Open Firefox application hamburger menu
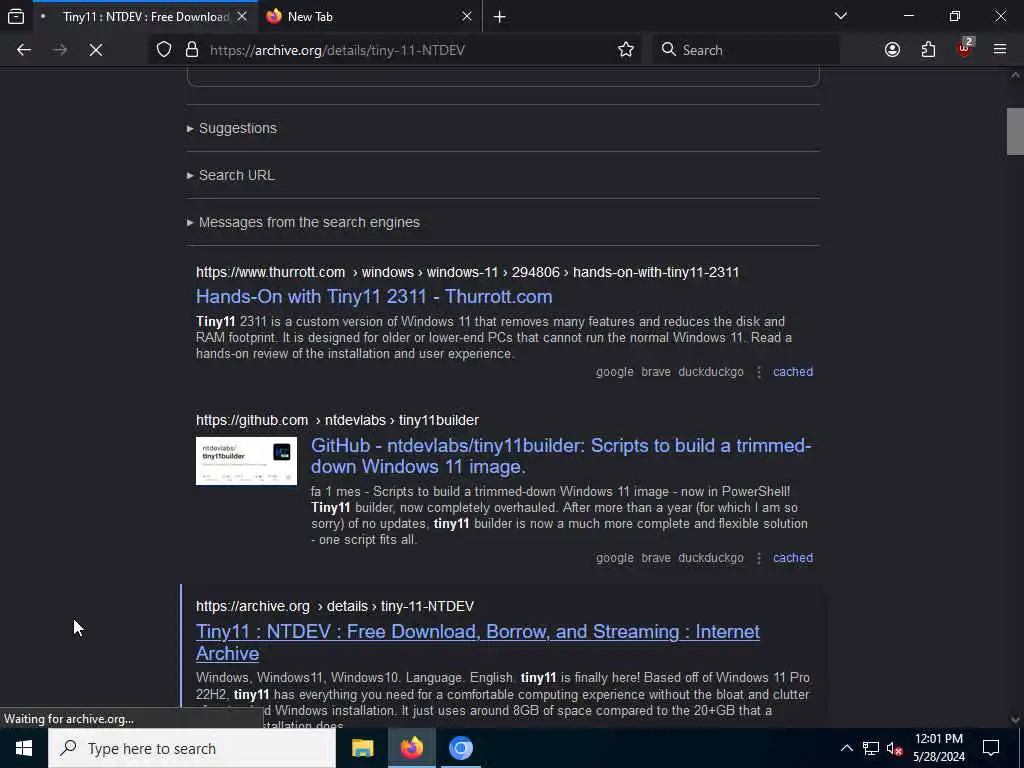 pos(1000,50)
